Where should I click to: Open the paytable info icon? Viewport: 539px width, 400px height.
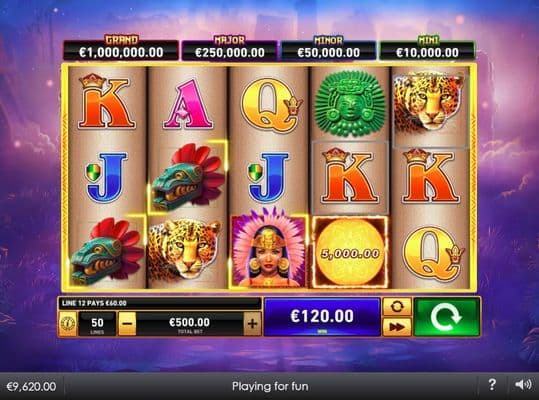[68, 323]
